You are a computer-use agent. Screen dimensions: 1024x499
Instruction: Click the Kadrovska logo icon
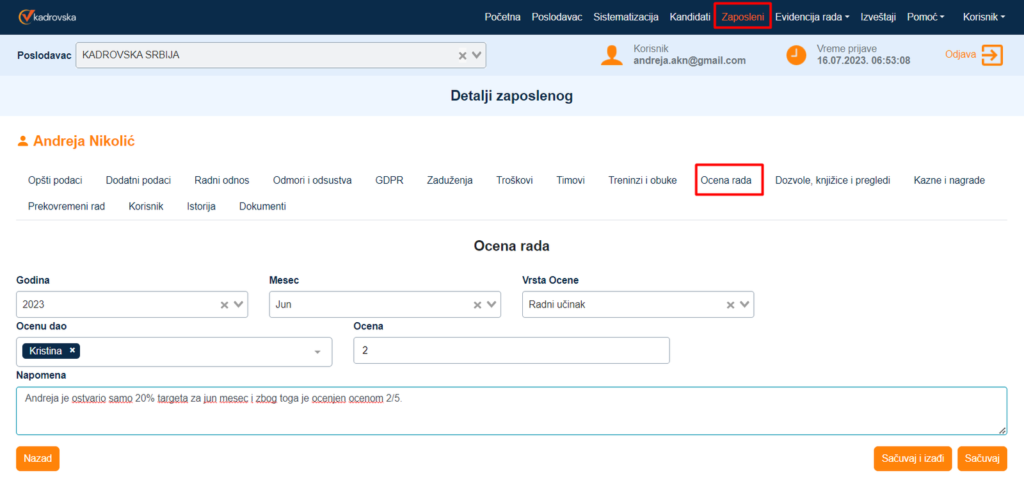pyautogui.click(x=26, y=17)
